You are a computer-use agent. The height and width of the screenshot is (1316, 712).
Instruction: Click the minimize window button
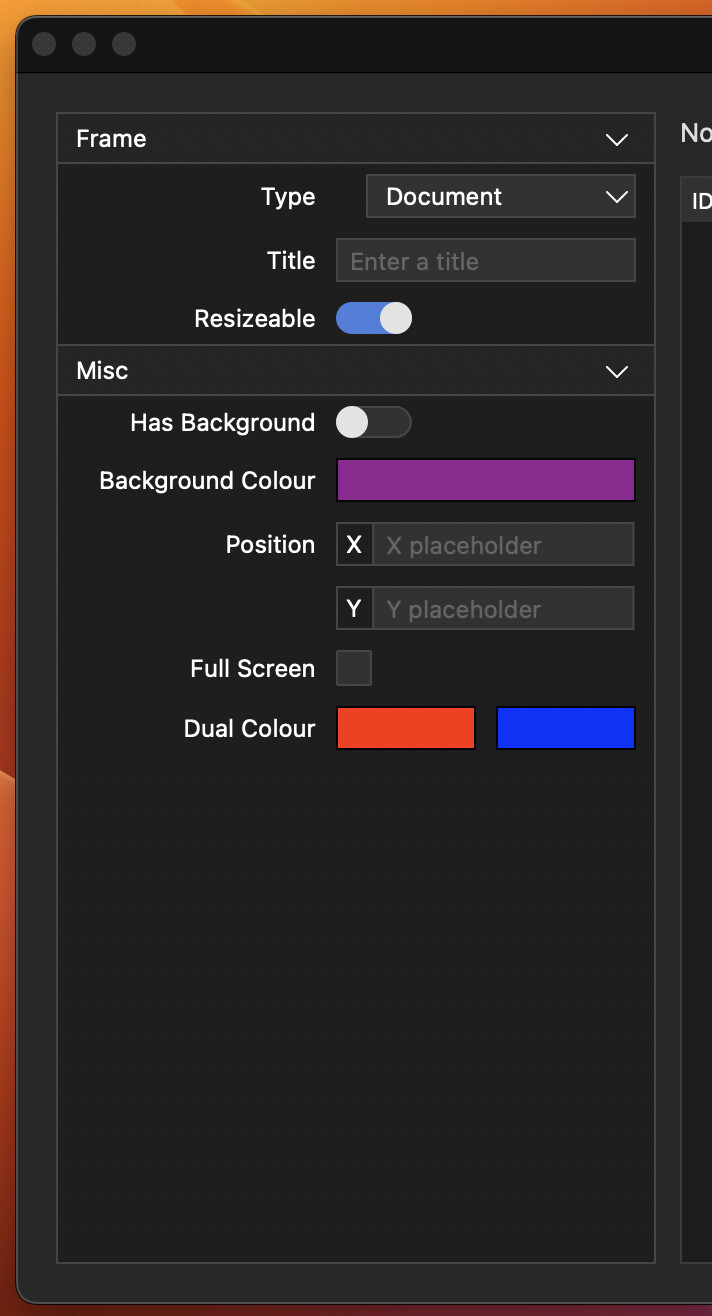84,44
